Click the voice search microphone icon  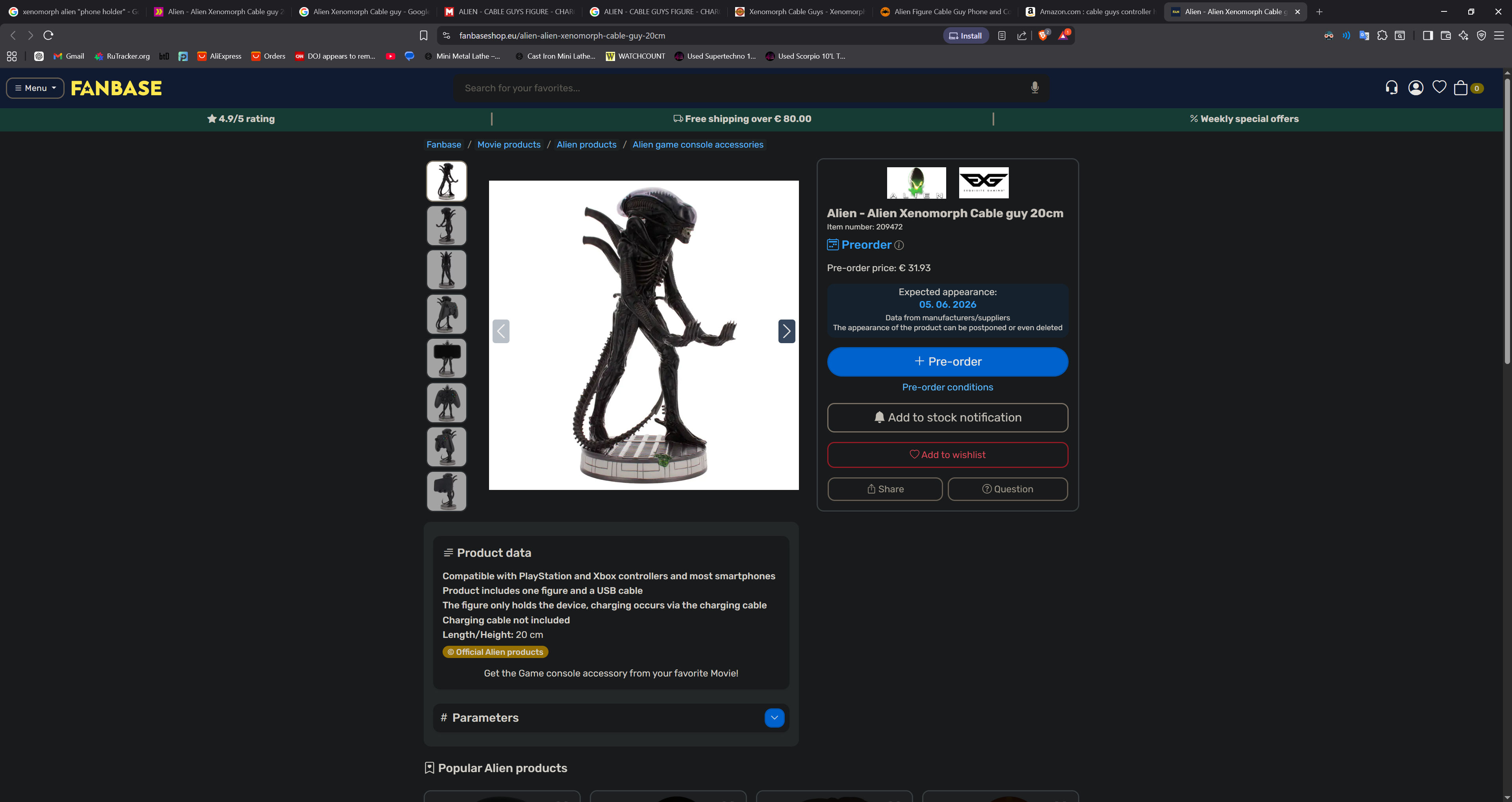[1035, 87]
